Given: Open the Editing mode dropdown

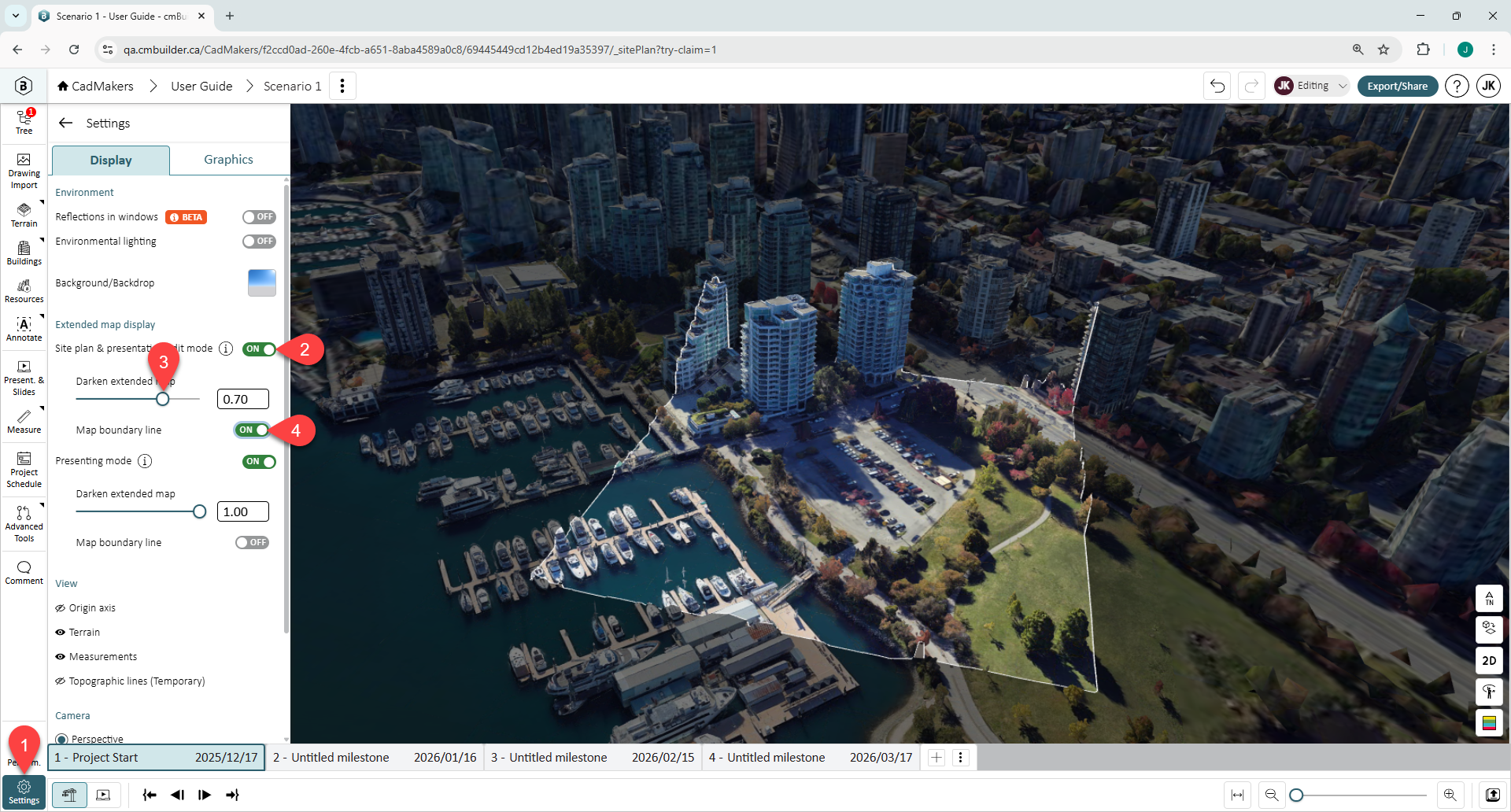Looking at the screenshot, I should click(x=1312, y=86).
